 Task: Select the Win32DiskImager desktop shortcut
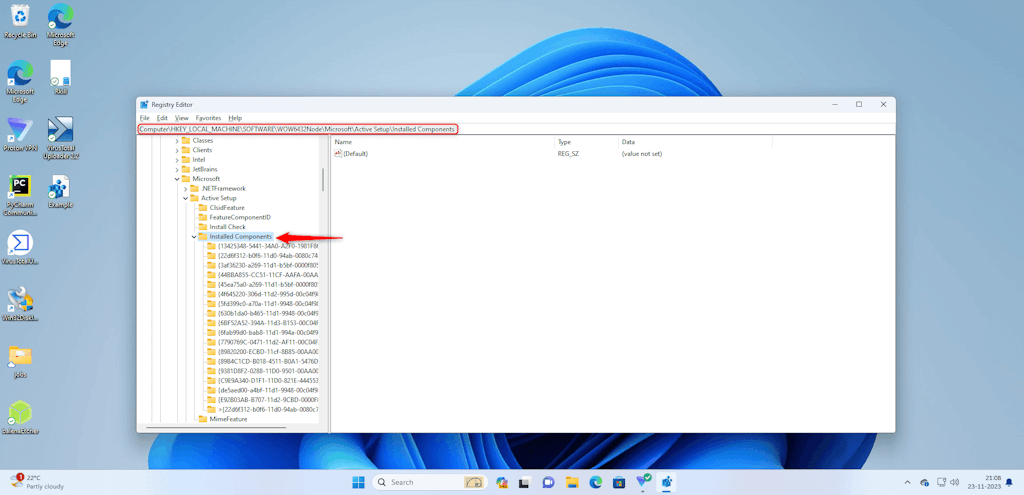tap(20, 305)
